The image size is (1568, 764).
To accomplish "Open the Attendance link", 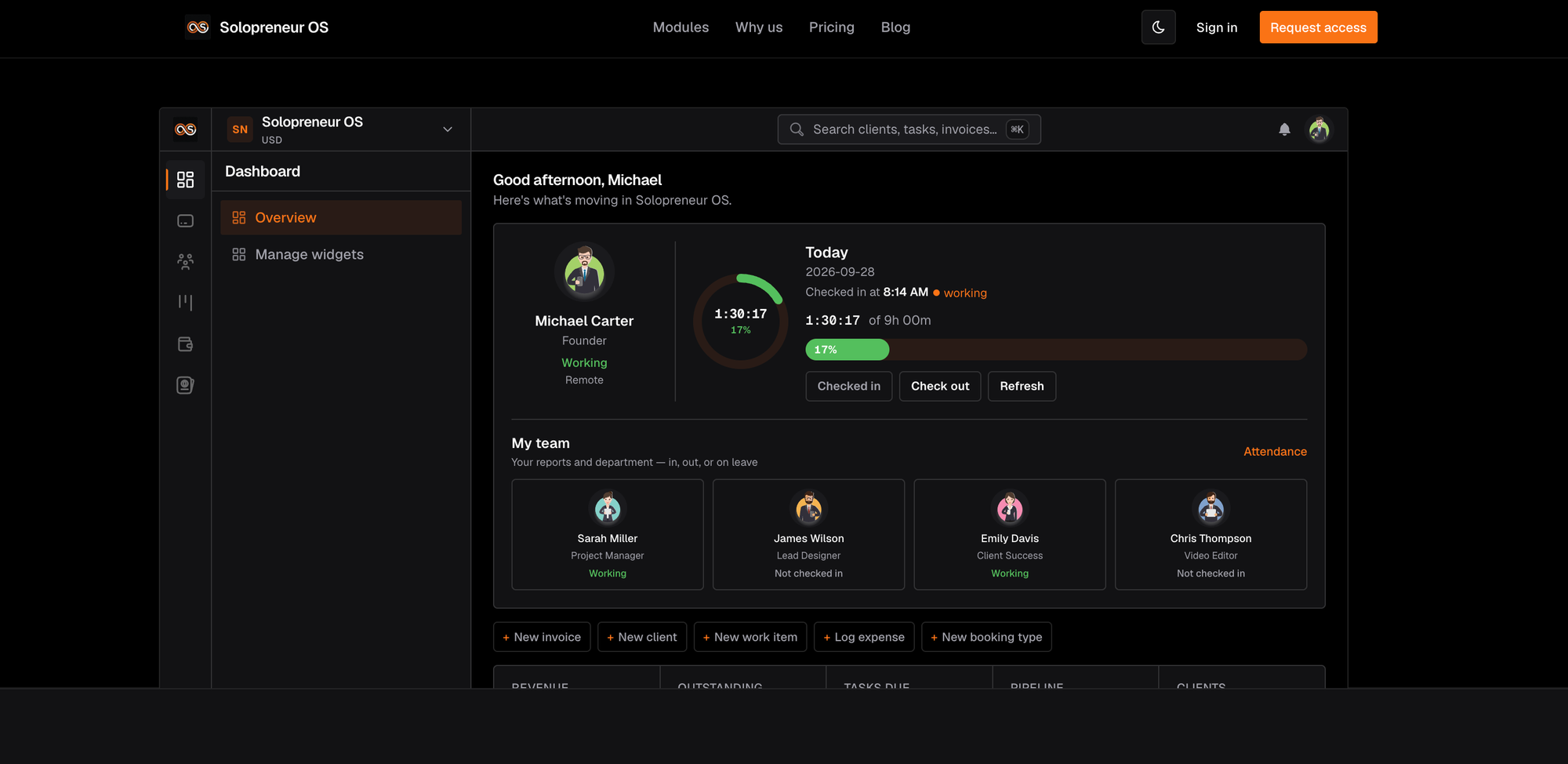I will pos(1275,452).
